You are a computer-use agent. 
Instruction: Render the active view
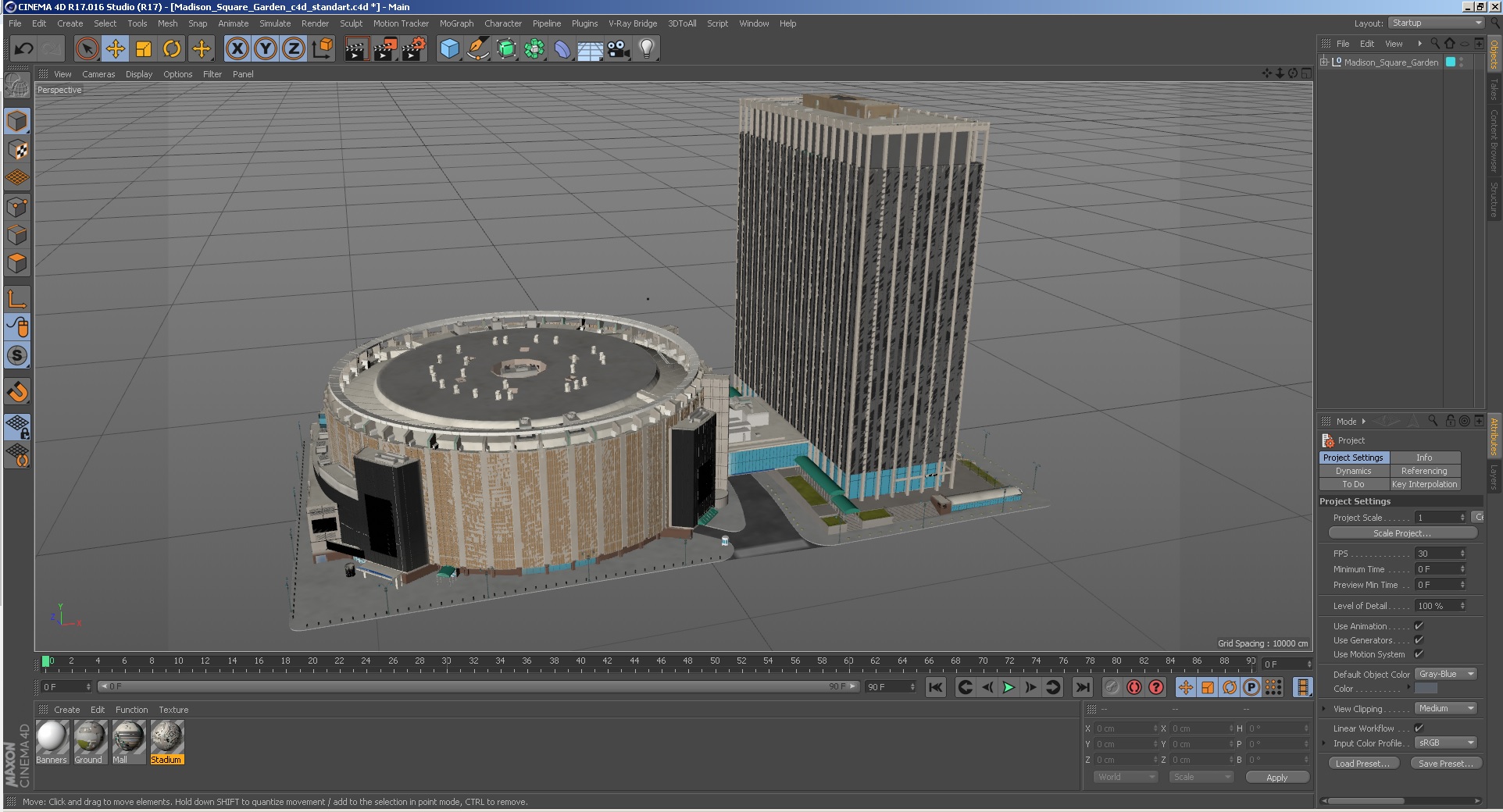356,49
